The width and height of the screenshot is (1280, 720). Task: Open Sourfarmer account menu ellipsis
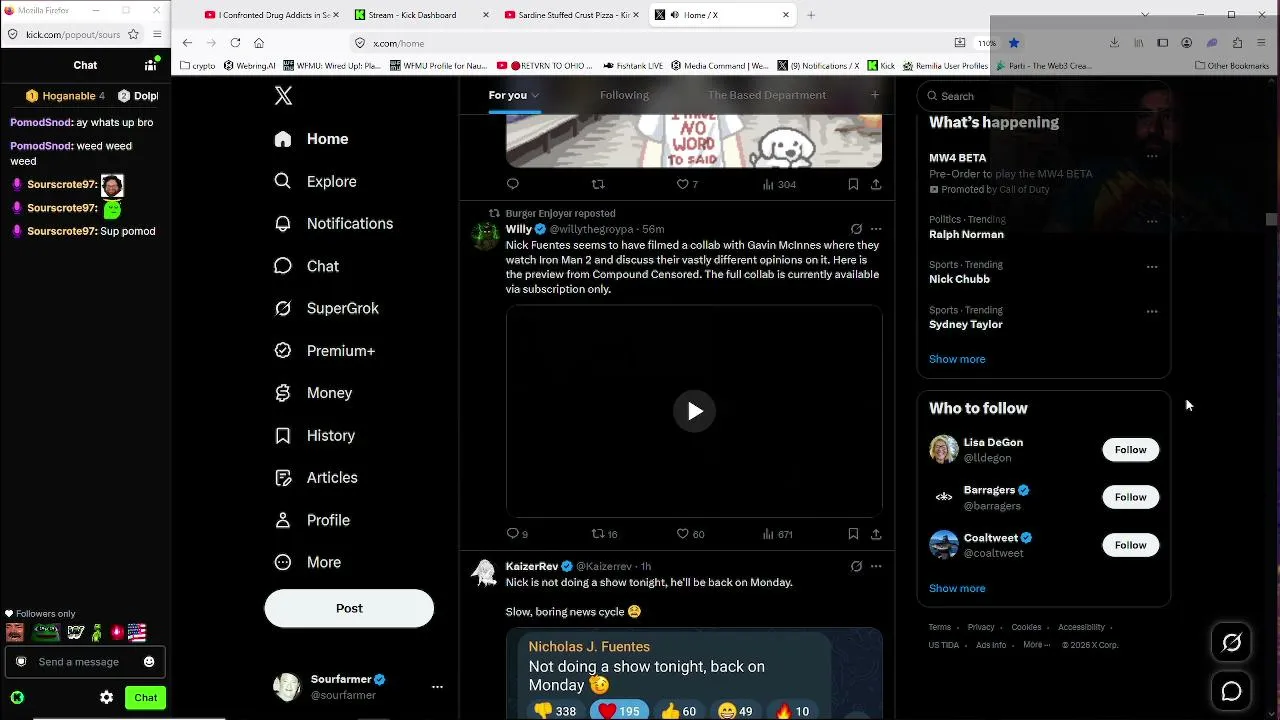[x=437, y=687]
